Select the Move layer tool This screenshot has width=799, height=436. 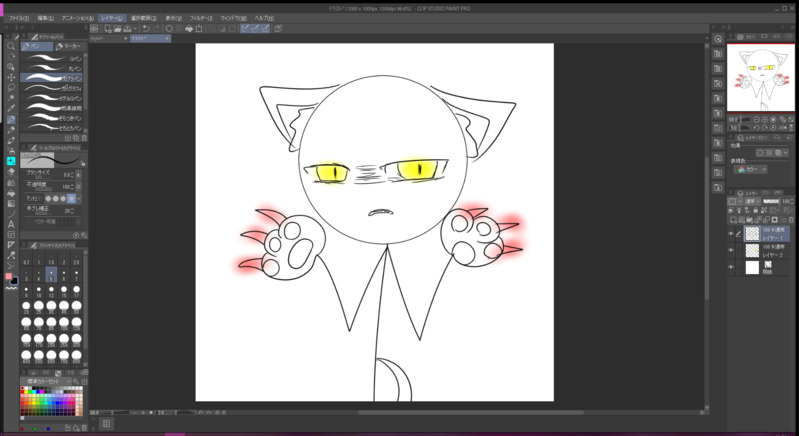click(11, 77)
